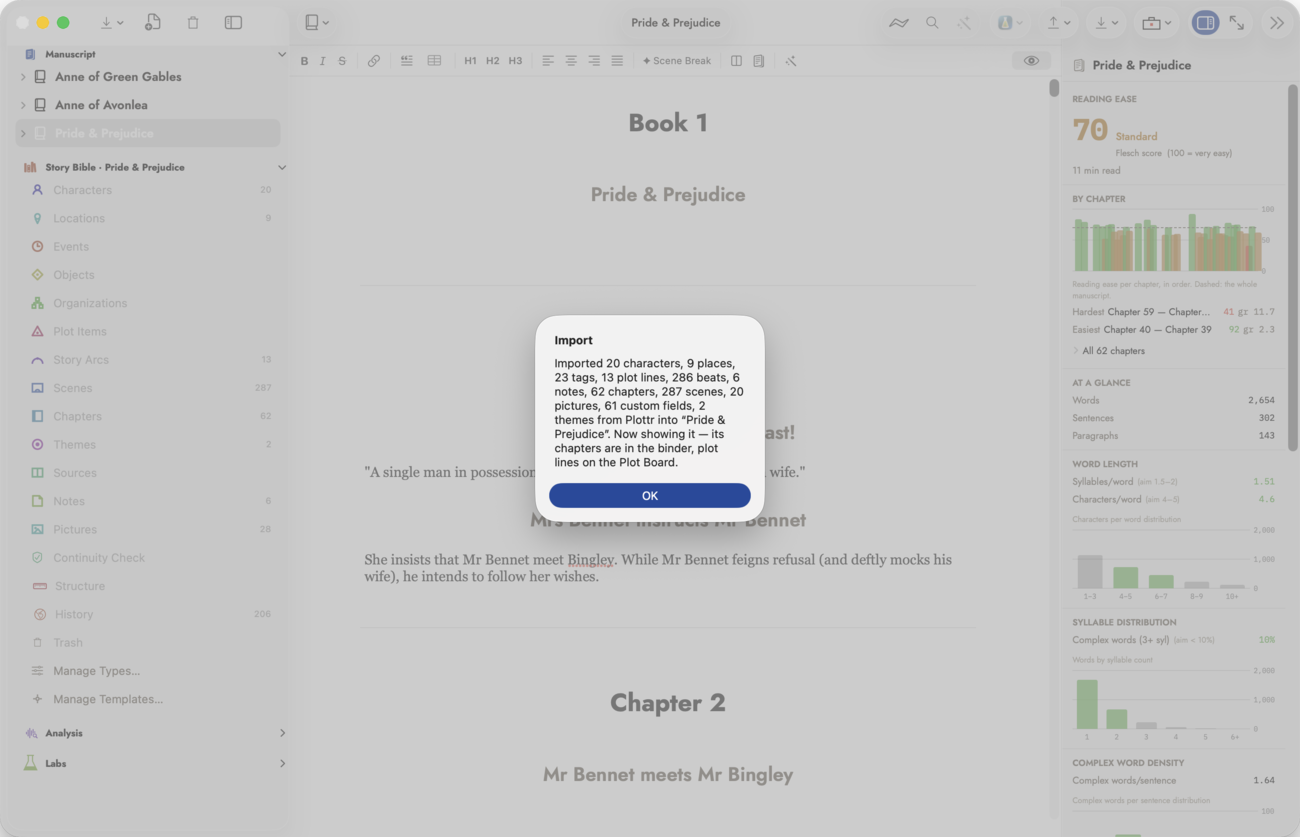Expand Anne of Green Gables manuscript

click(x=23, y=77)
